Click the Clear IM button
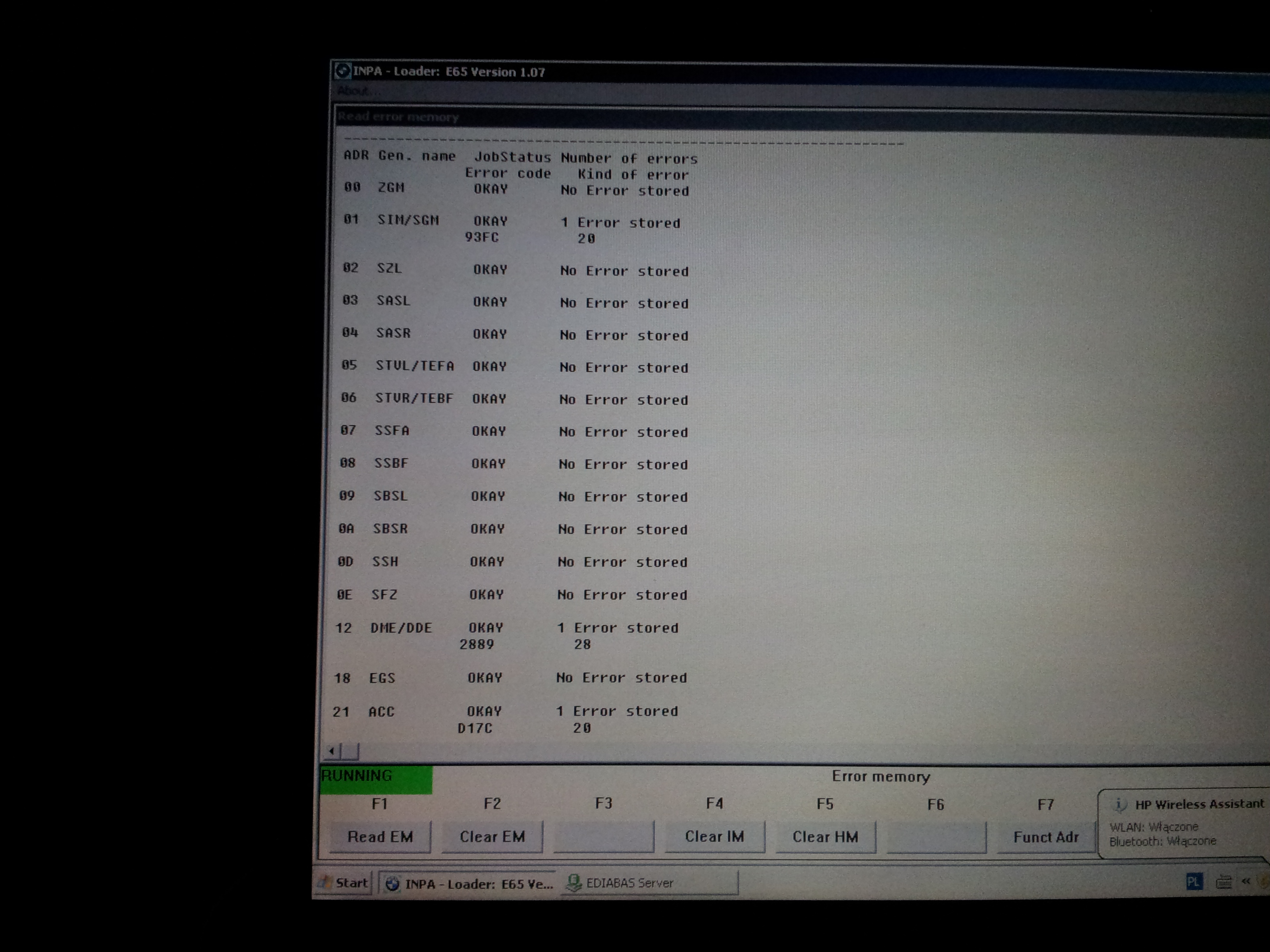The image size is (1270, 952). (x=714, y=836)
